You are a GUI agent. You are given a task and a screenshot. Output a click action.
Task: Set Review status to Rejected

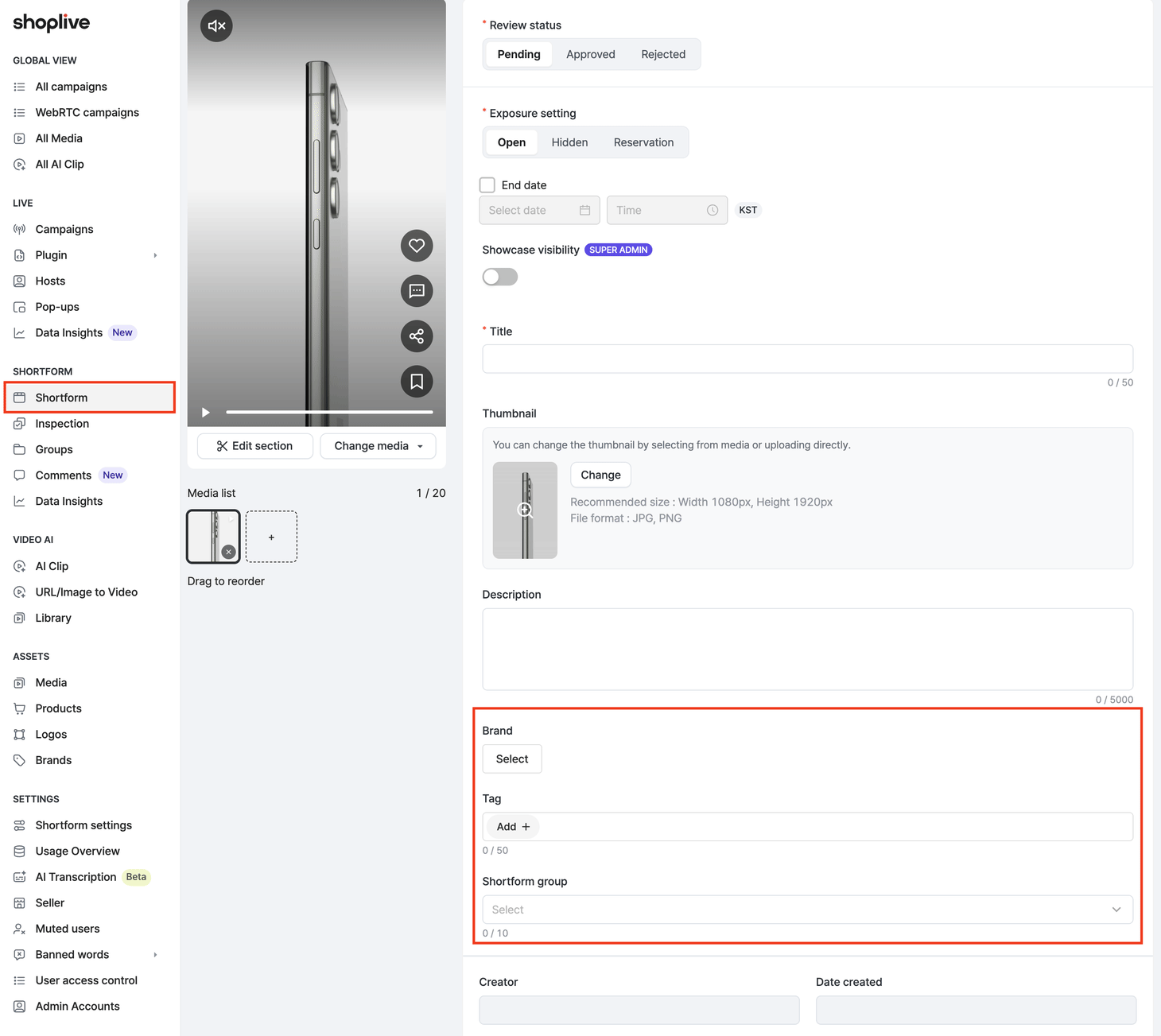(663, 54)
